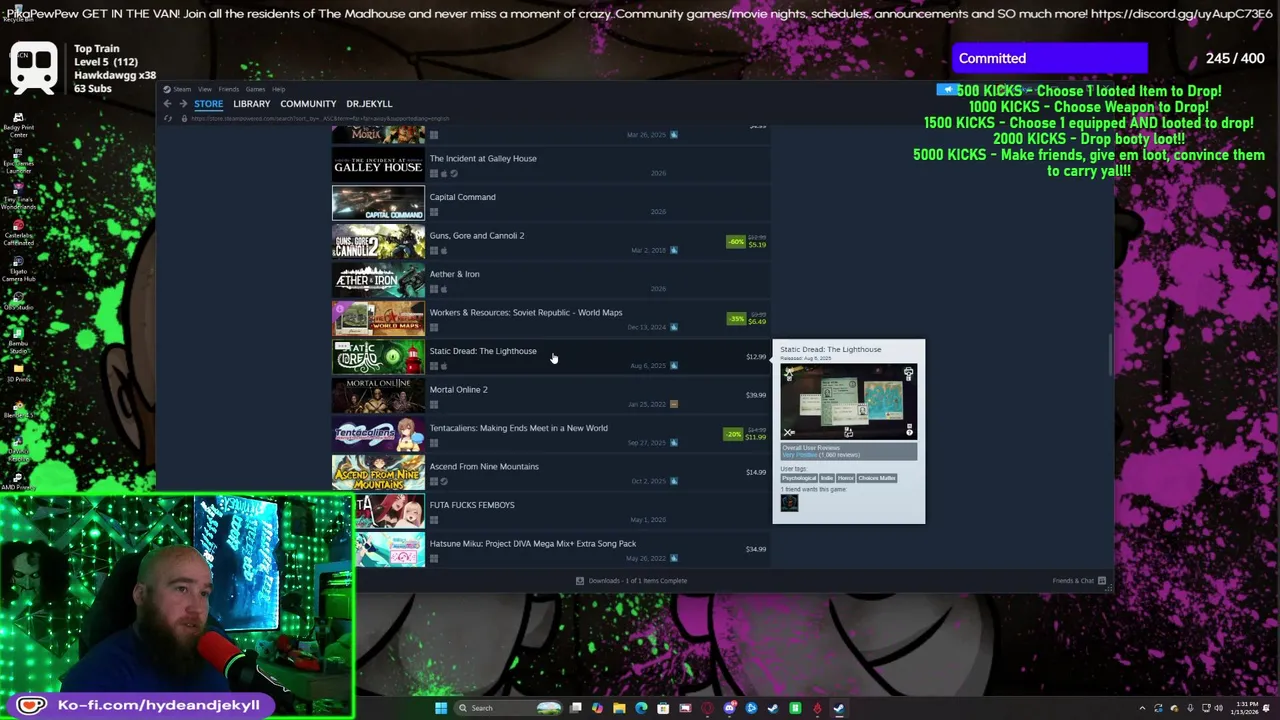Viewport: 1280px width, 720px height.
Task: Go forward with Steam forward arrow
Action: click(x=182, y=104)
